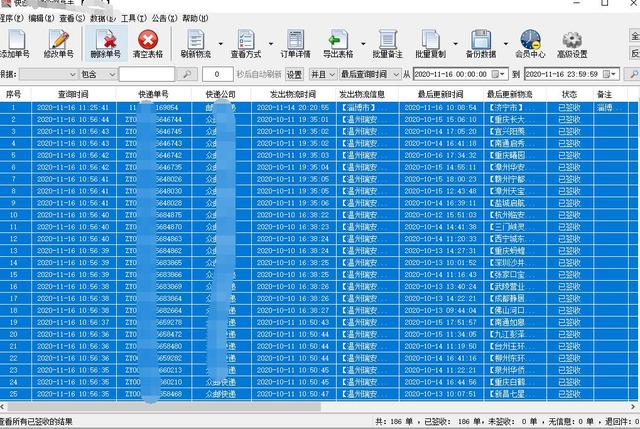Screen dimensions: 640x429
Task: Click the 众邮快递 cell in row 25
Action: 221,394
